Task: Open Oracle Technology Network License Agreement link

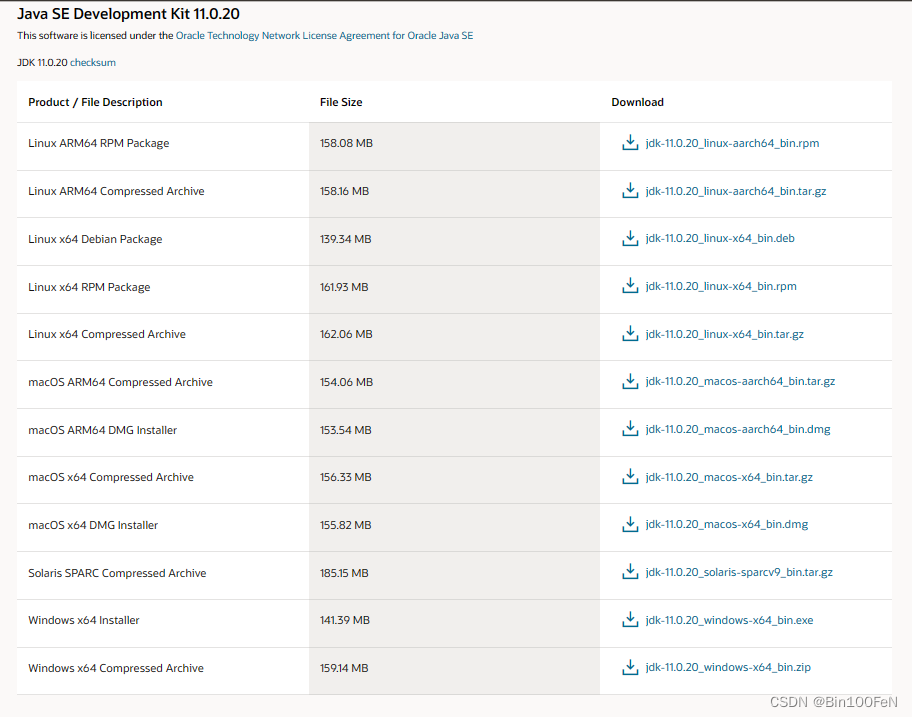Action: (x=324, y=35)
